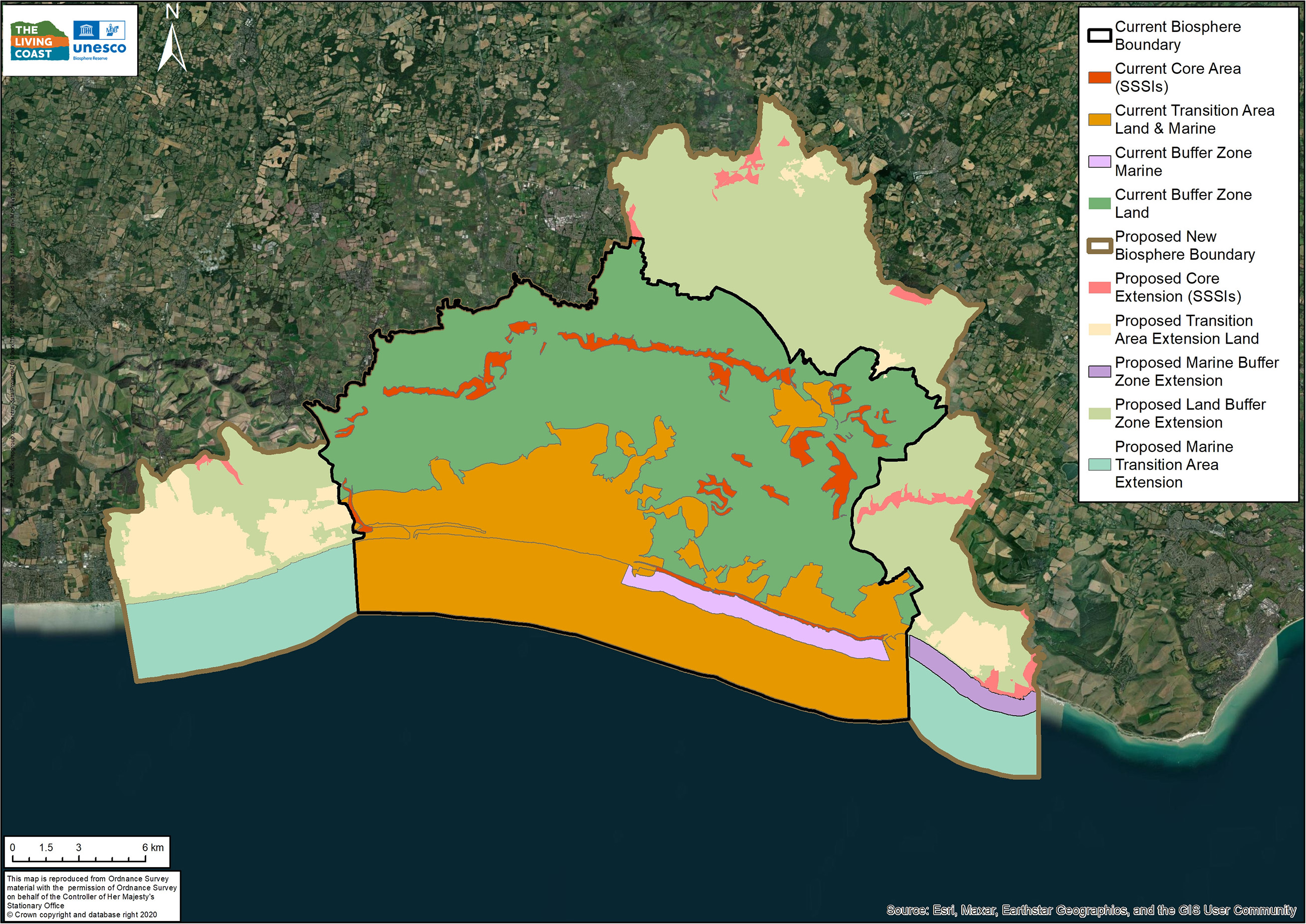
Task: Click the Proposed Marine Buffer Zone swatch
Action: click(1100, 371)
